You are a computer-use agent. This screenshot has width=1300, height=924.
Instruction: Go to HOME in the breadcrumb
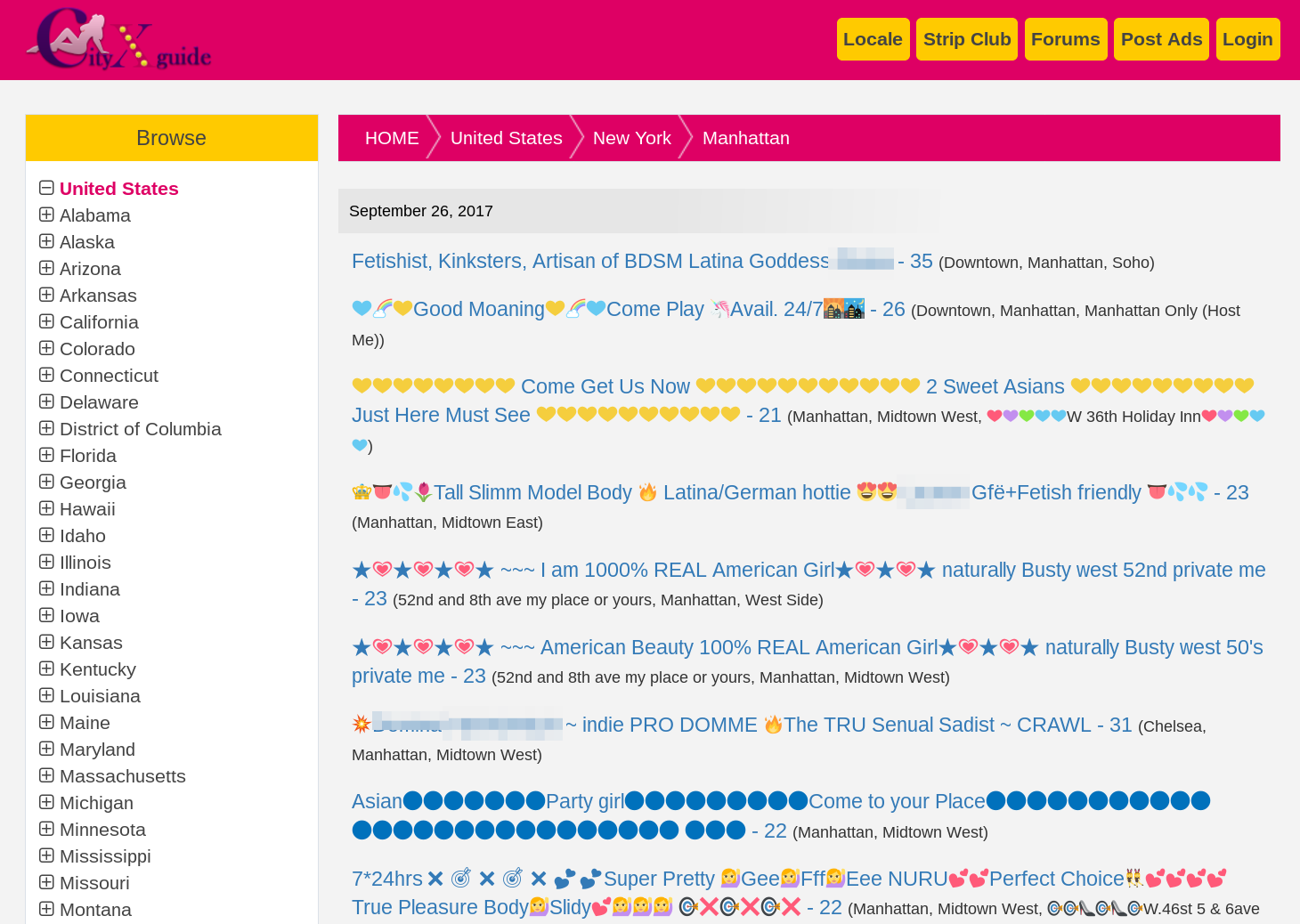click(392, 138)
